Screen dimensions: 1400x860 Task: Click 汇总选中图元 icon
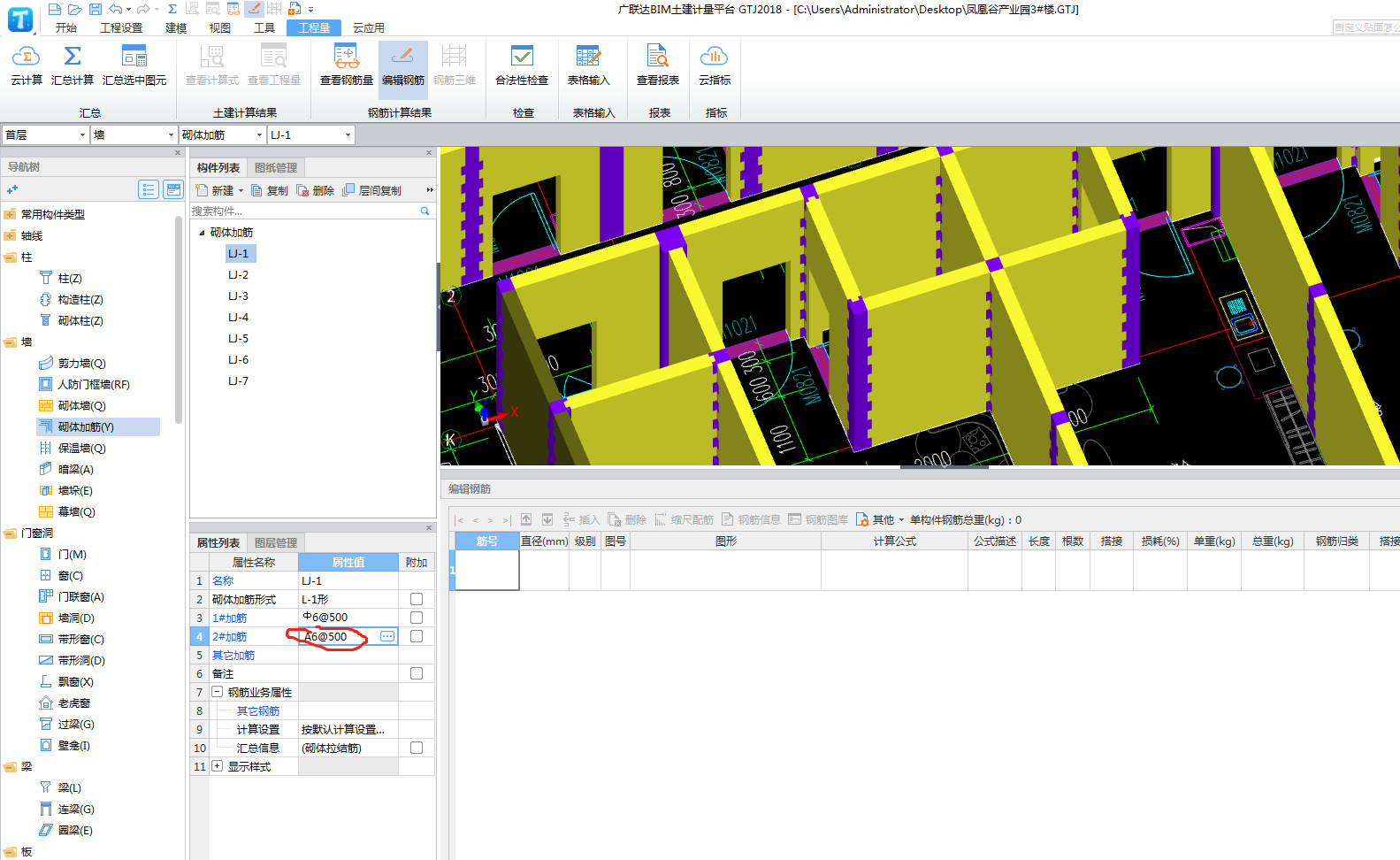134,57
